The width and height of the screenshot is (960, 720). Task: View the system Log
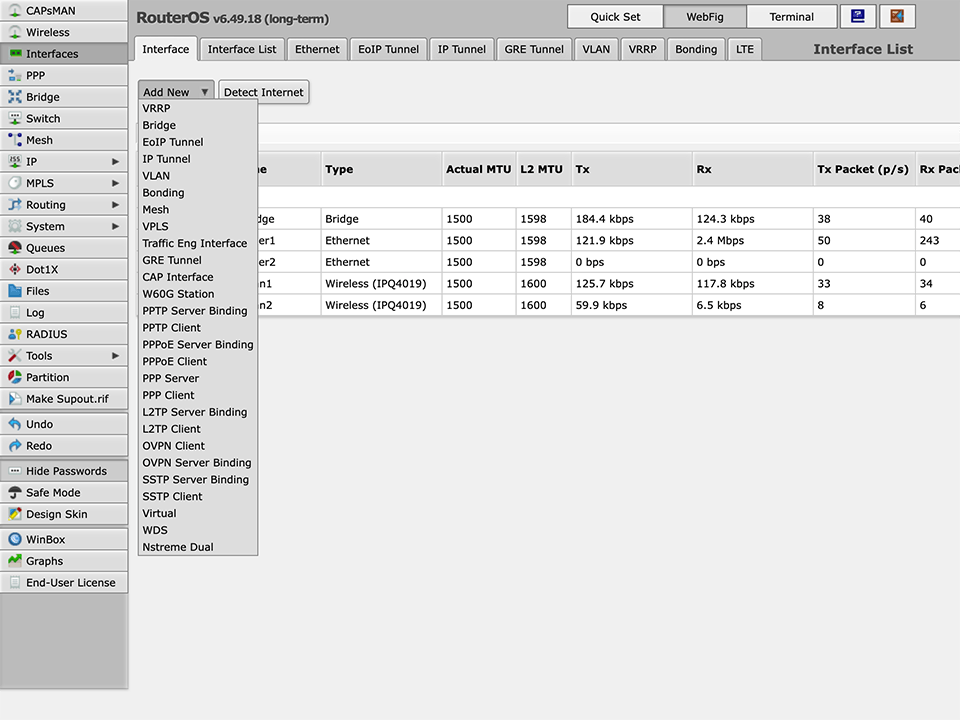pyautogui.click(x=40, y=312)
